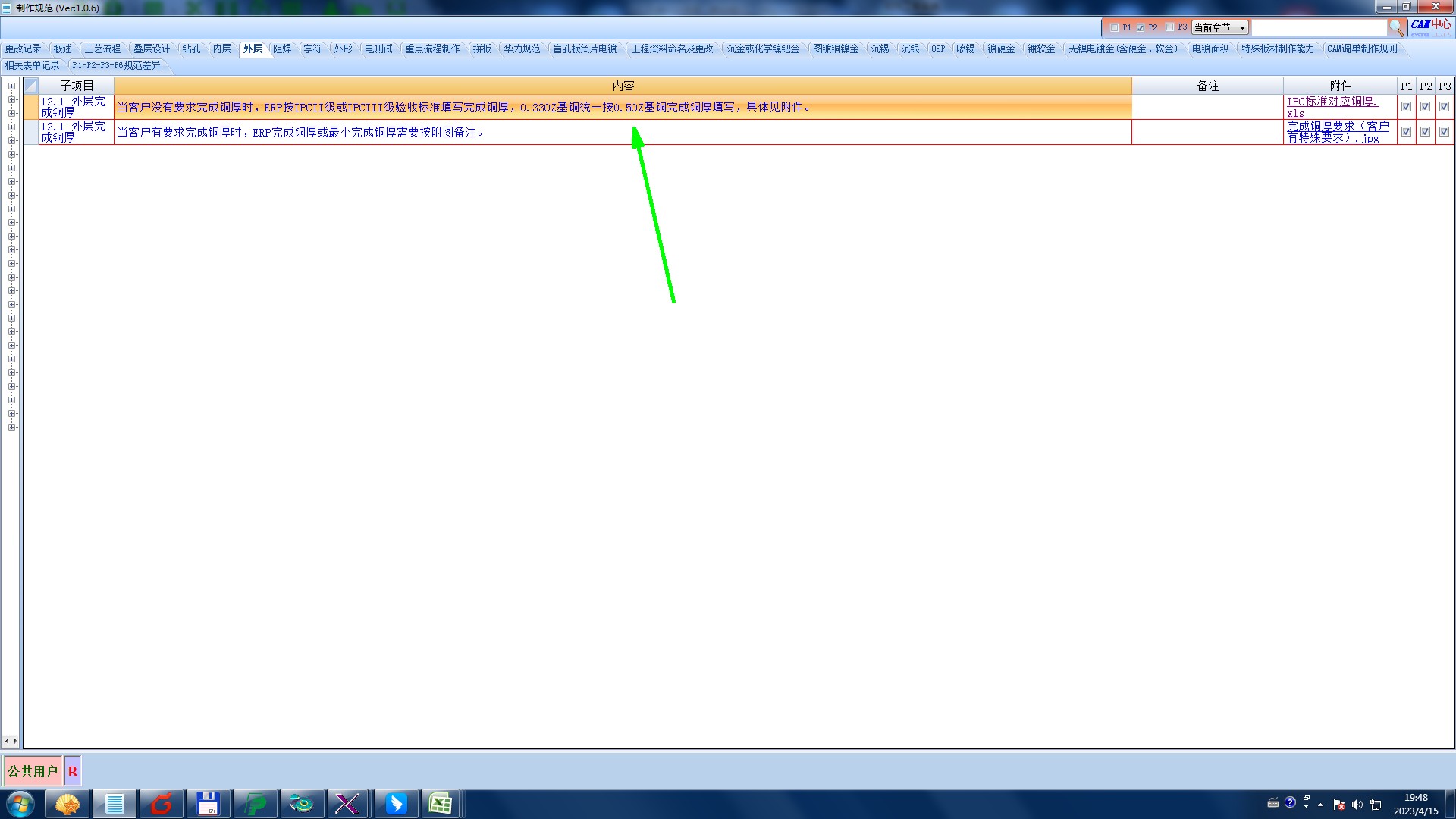Screen dimensions: 1456x819
Task: Expand the first tree node in left panel
Action: (12, 86)
